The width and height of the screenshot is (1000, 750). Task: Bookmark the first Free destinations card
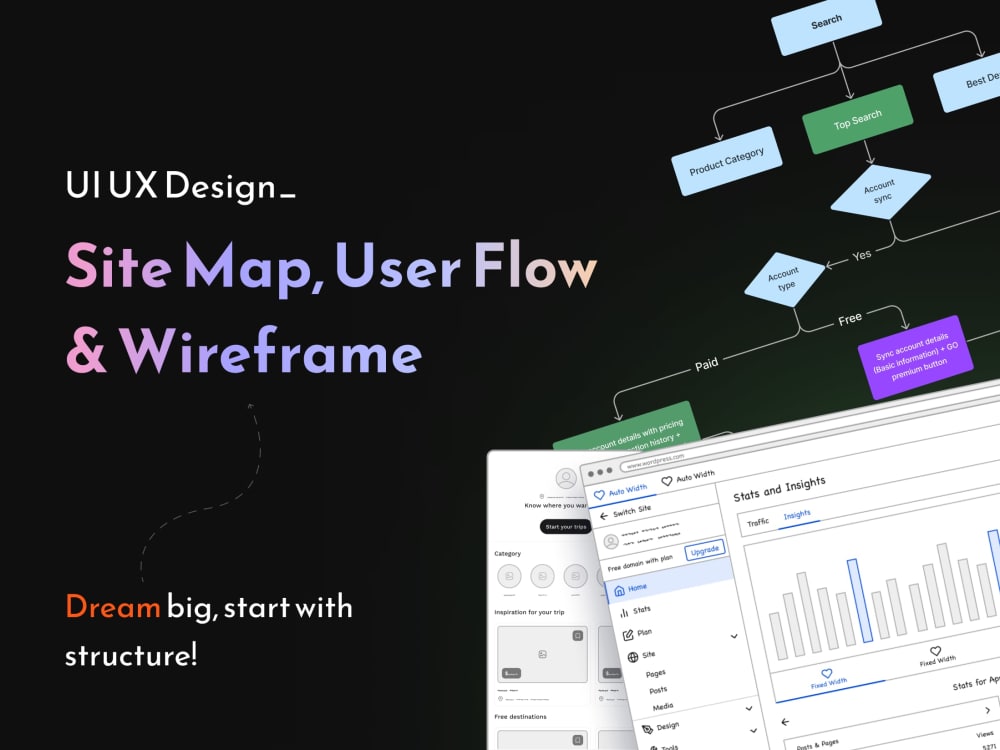577,740
